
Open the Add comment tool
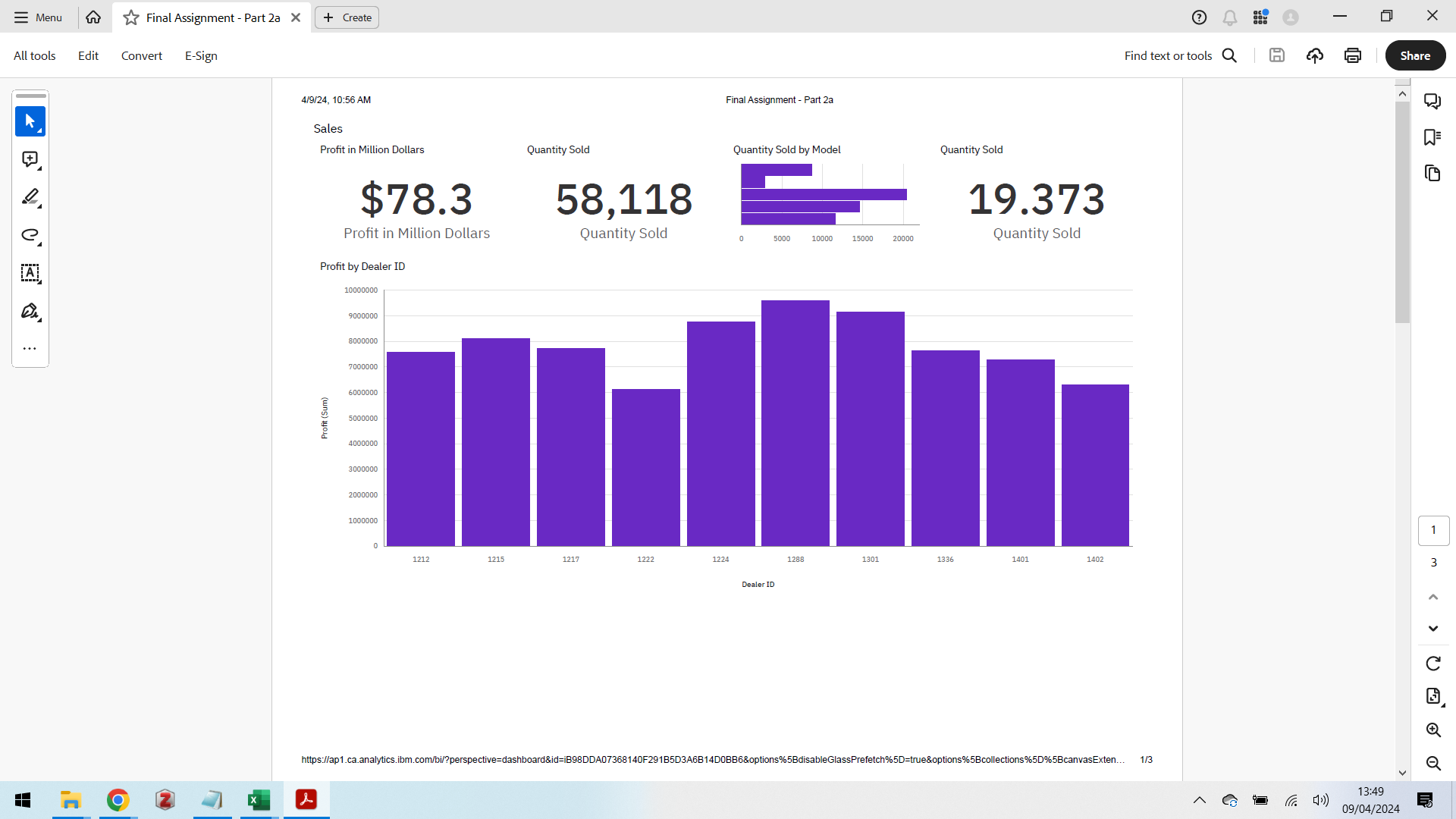(x=30, y=159)
